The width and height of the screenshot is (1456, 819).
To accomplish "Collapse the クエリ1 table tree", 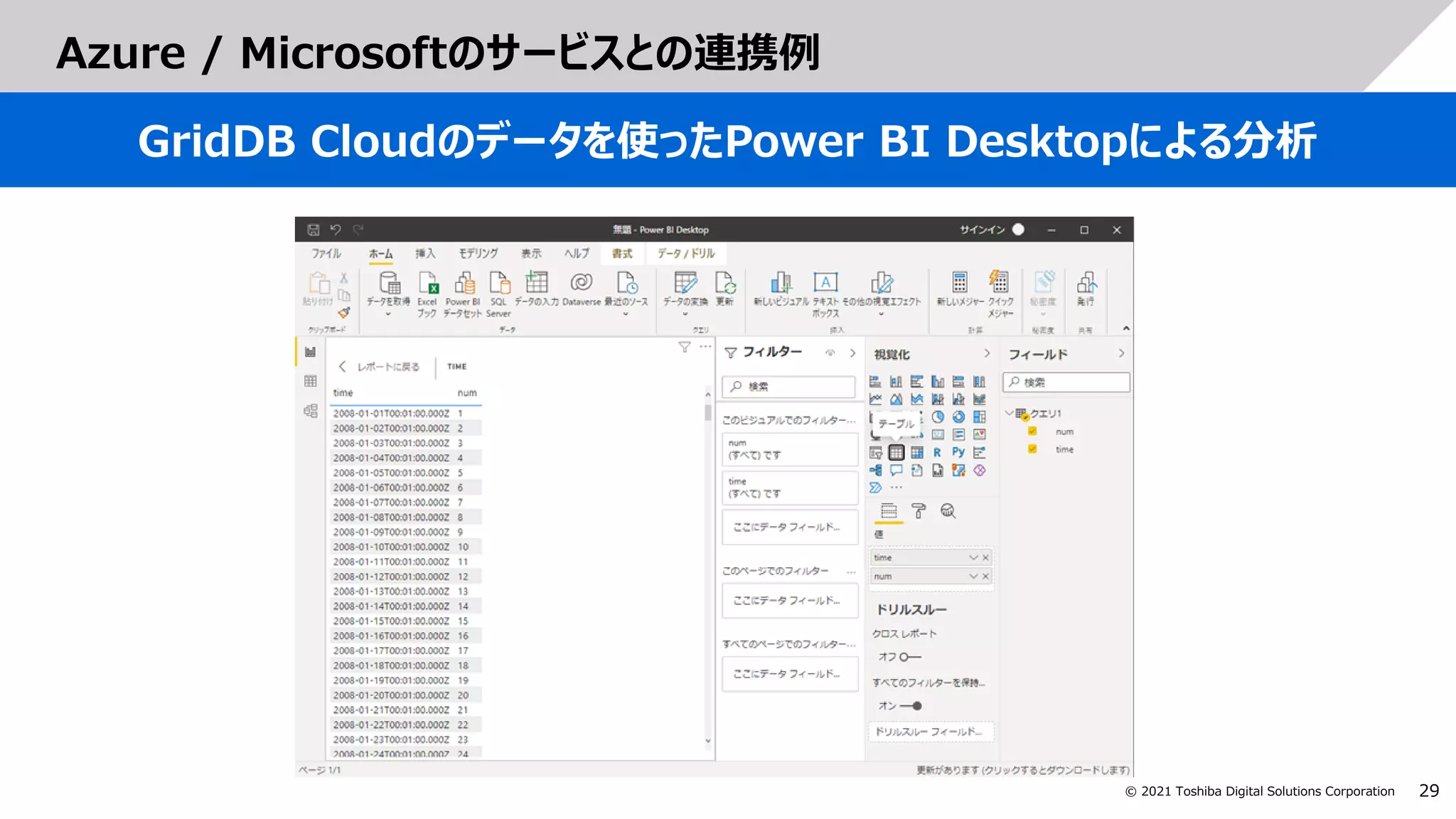I will pyautogui.click(x=1009, y=413).
